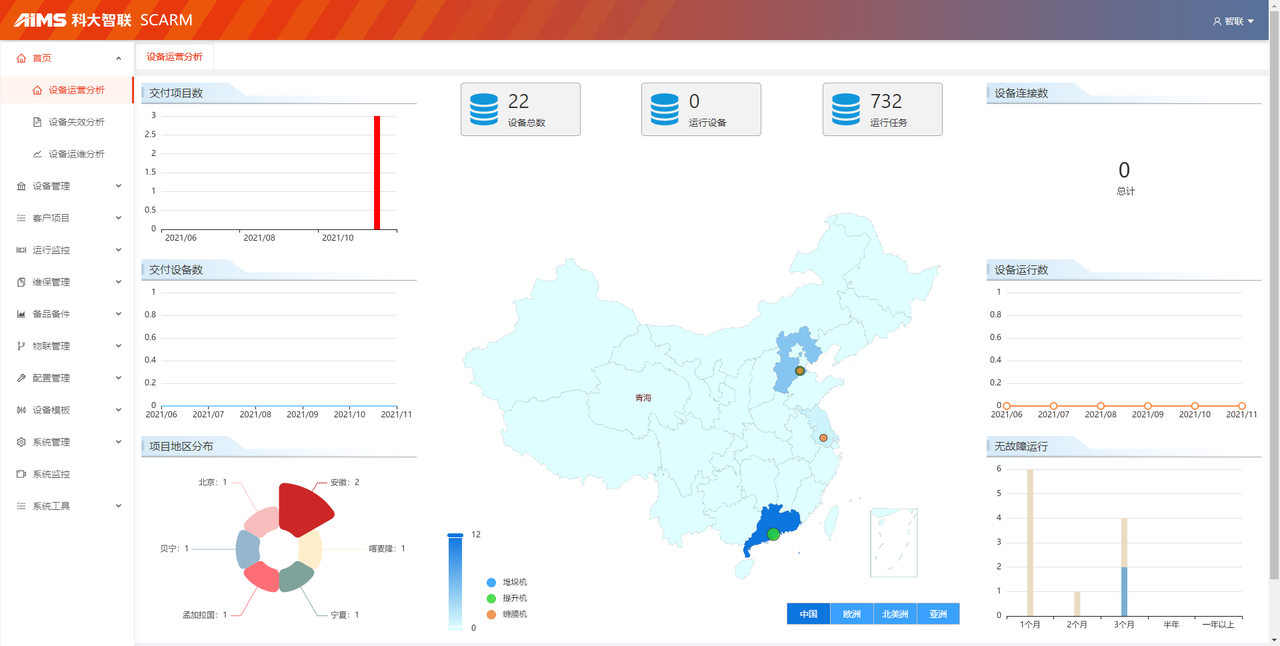Select the 设备运营分析 page tab

click(174, 57)
